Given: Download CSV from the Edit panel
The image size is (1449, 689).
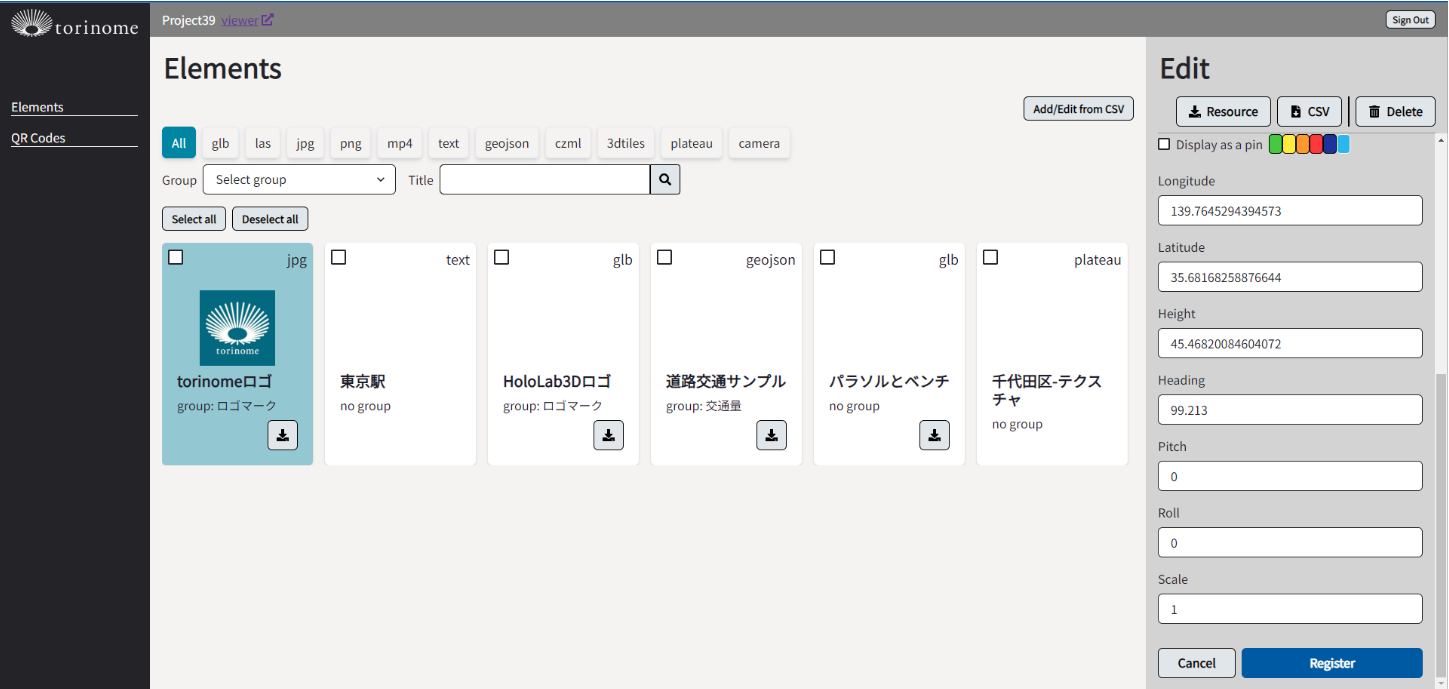Looking at the screenshot, I should tap(1309, 112).
